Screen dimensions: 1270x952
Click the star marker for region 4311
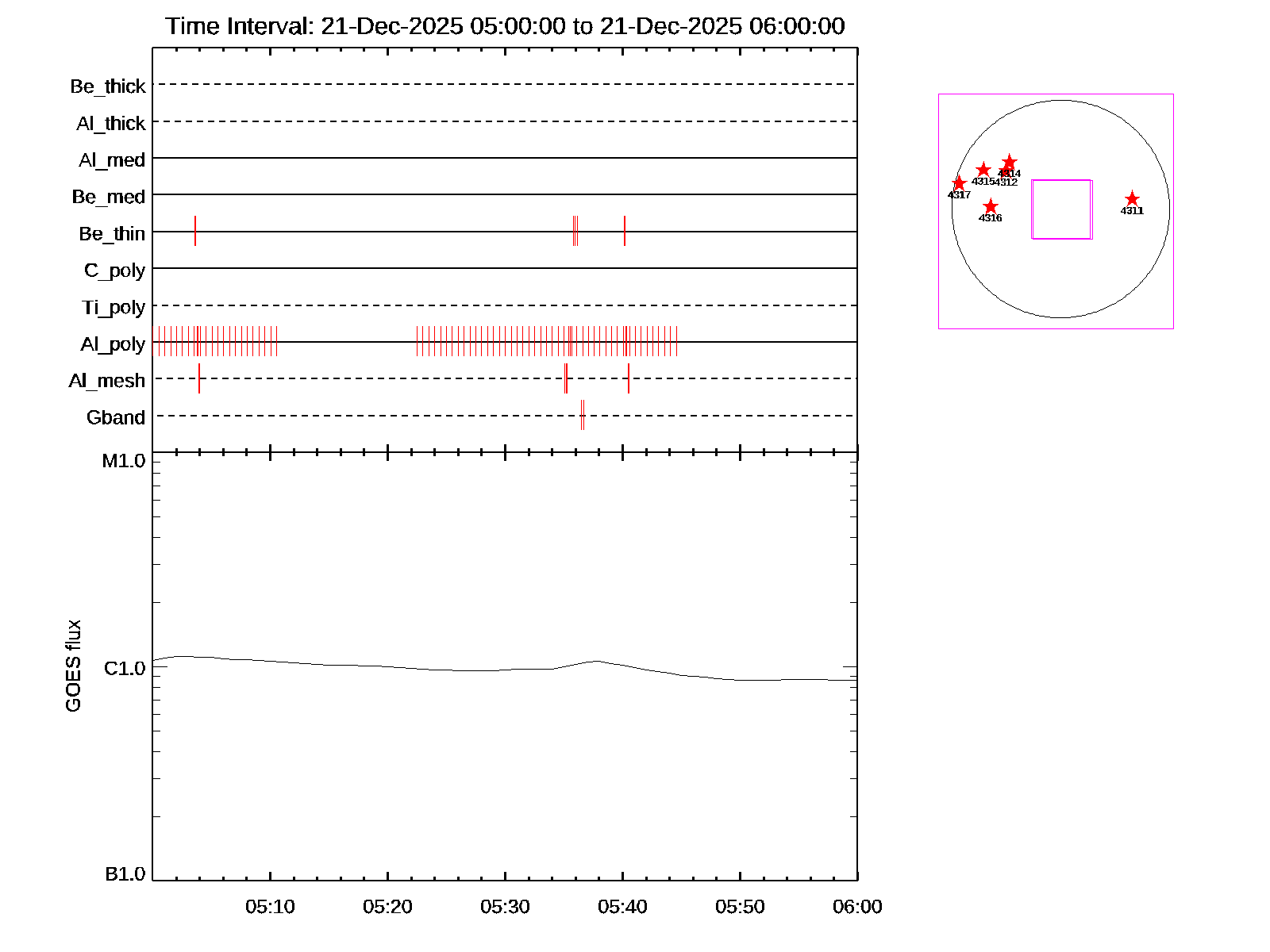pos(1132,199)
